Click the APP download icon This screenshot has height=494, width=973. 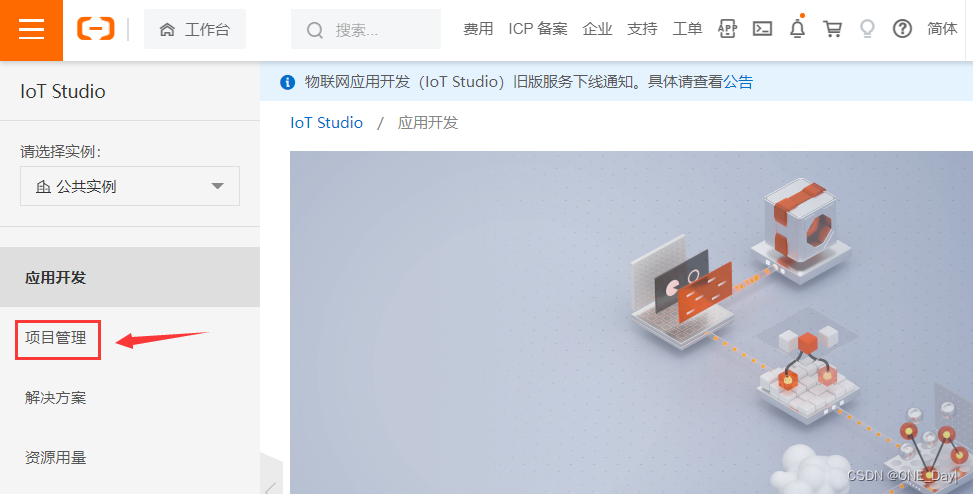pyautogui.click(x=727, y=29)
